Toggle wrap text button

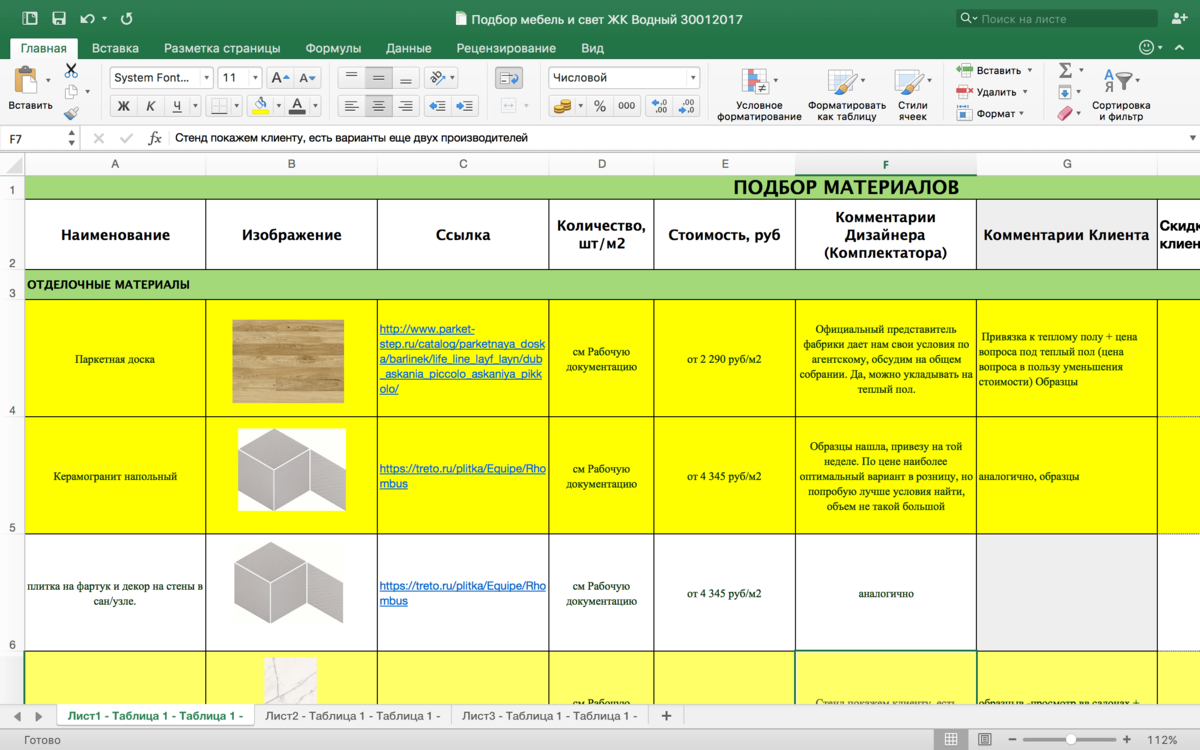pyautogui.click(x=509, y=78)
